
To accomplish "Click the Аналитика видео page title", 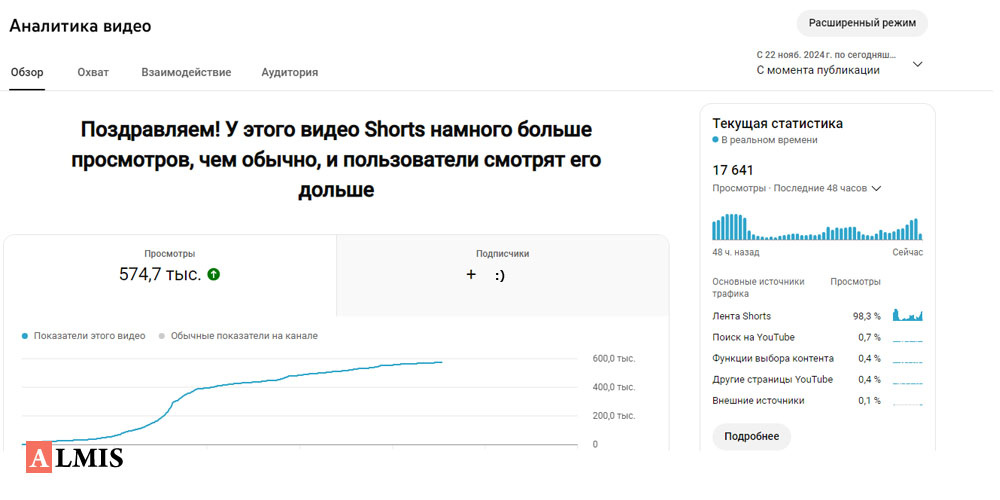I will tap(80, 26).
